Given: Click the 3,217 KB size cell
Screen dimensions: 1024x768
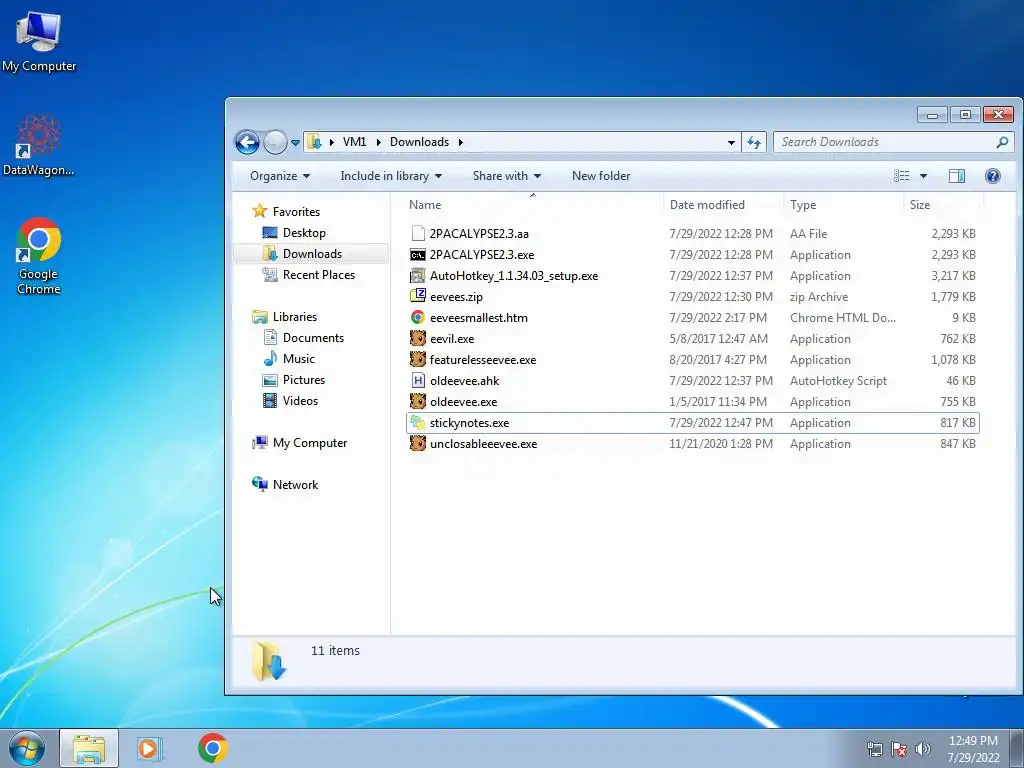Looking at the screenshot, I should pos(953,276).
